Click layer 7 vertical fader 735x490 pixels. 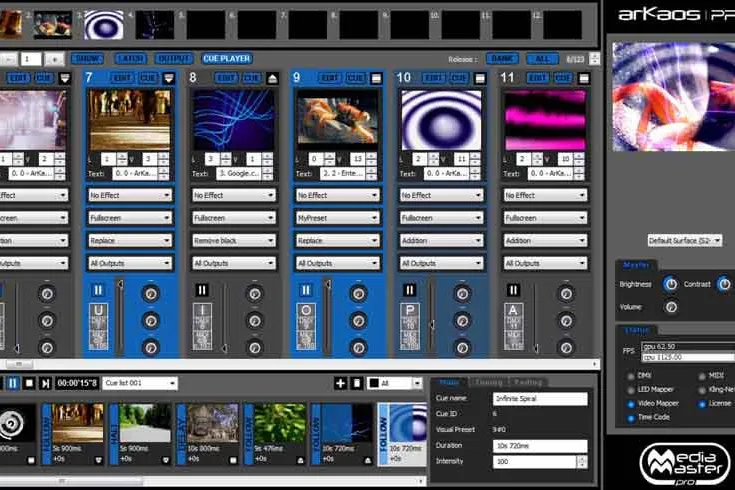pos(120,317)
